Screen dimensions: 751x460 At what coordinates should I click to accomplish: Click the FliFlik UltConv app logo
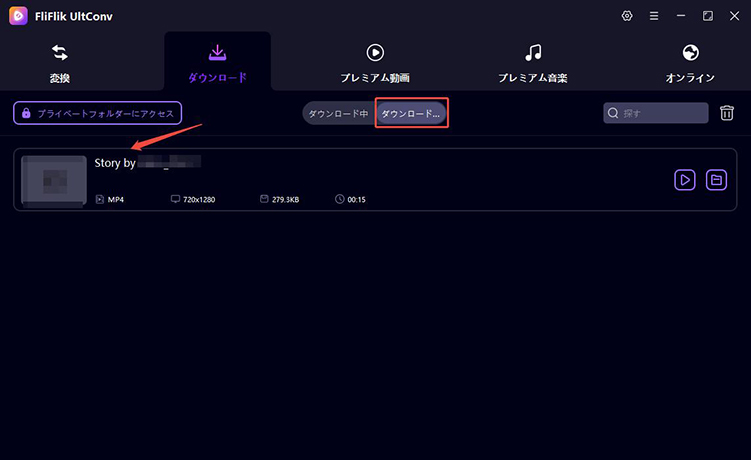pyautogui.click(x=18, y=16)
